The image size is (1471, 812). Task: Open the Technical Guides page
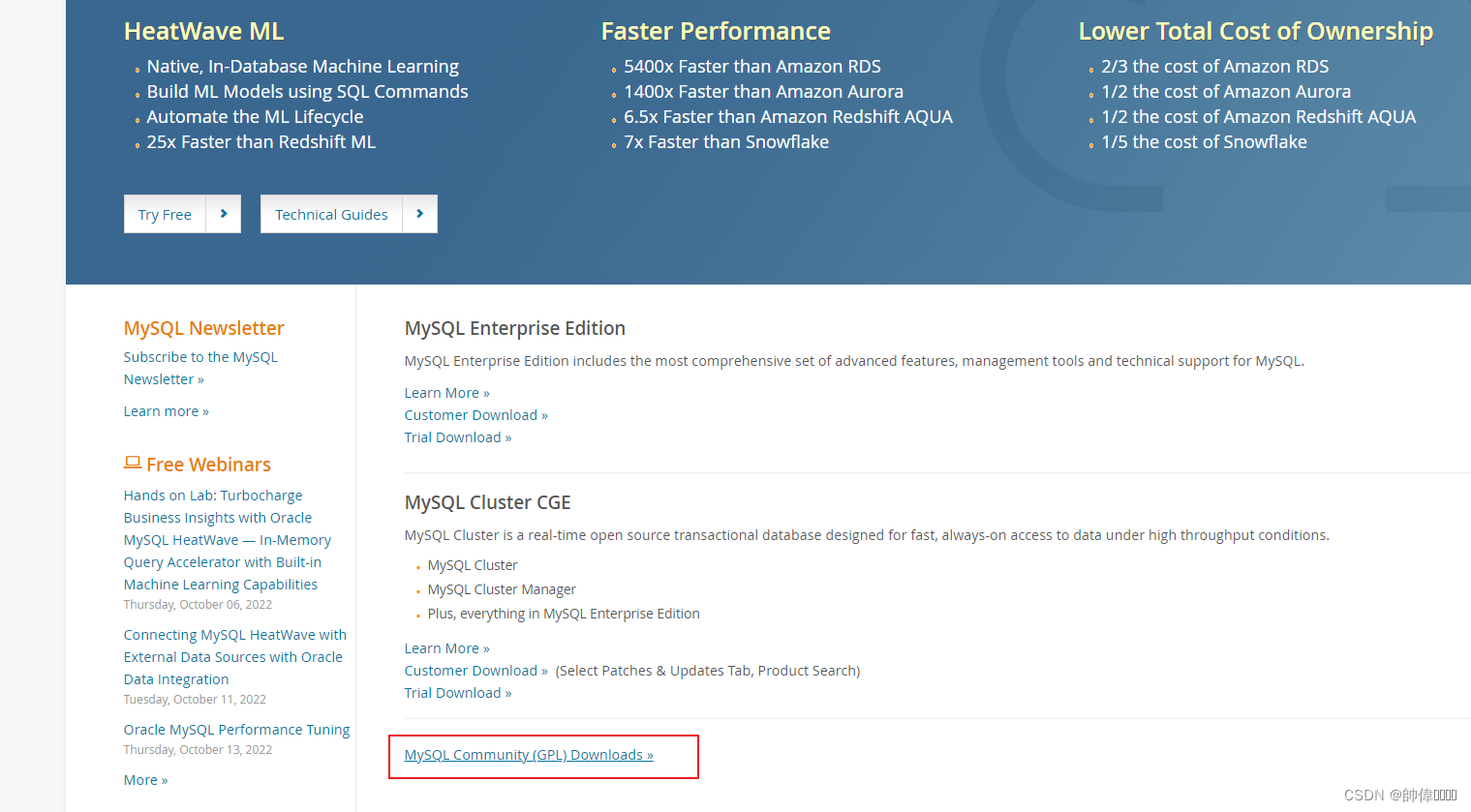331,214
